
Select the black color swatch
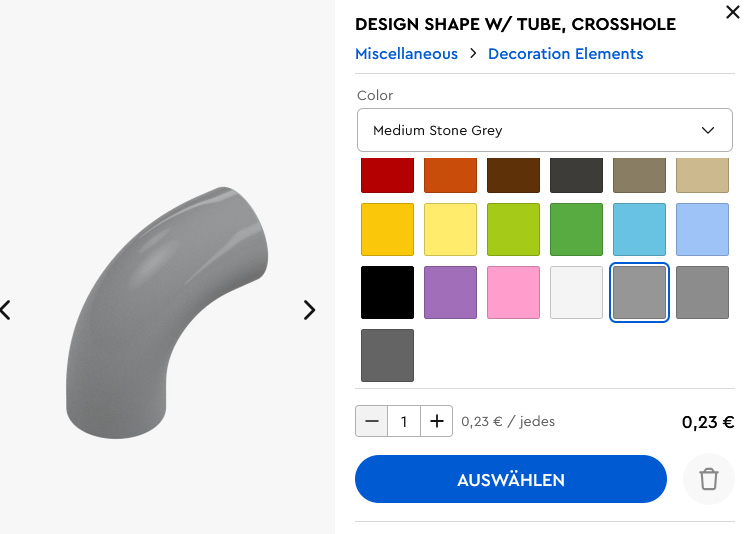pos(387,292)
